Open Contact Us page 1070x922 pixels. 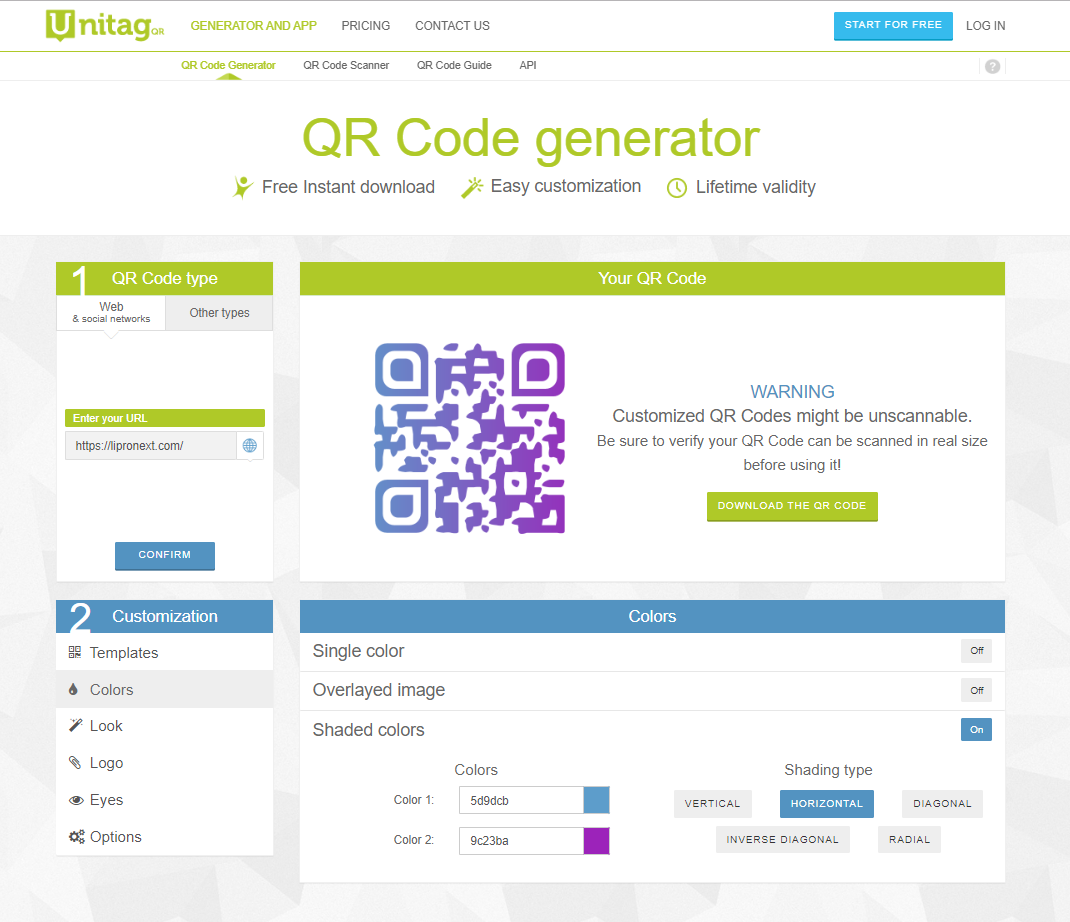(452, 26)
